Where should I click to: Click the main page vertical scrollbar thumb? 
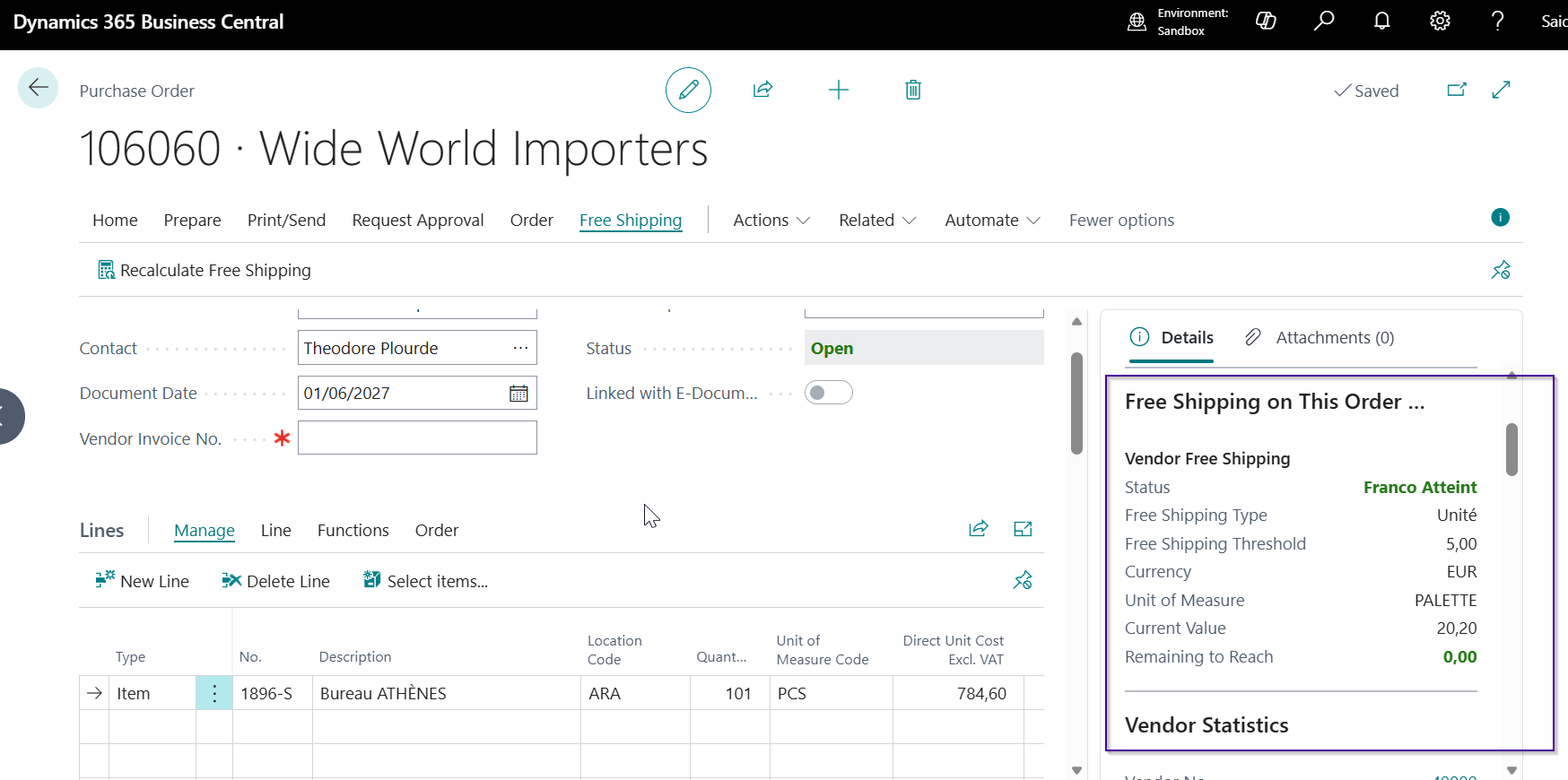click(1076, 403)
